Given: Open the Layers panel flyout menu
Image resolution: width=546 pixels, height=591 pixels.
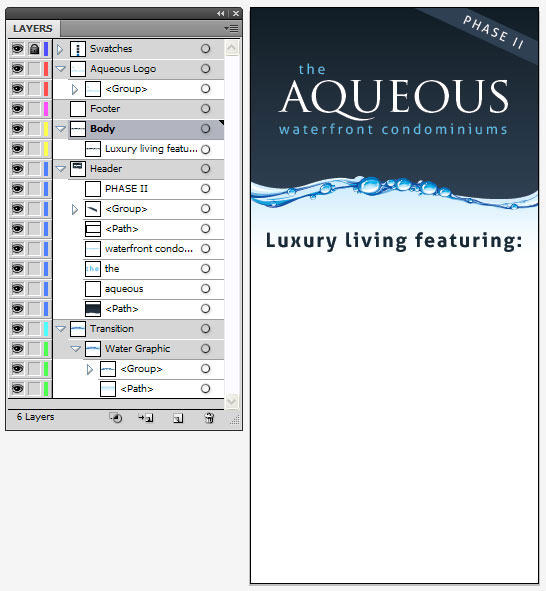Looking at the screenshot, I should point(231,28).
